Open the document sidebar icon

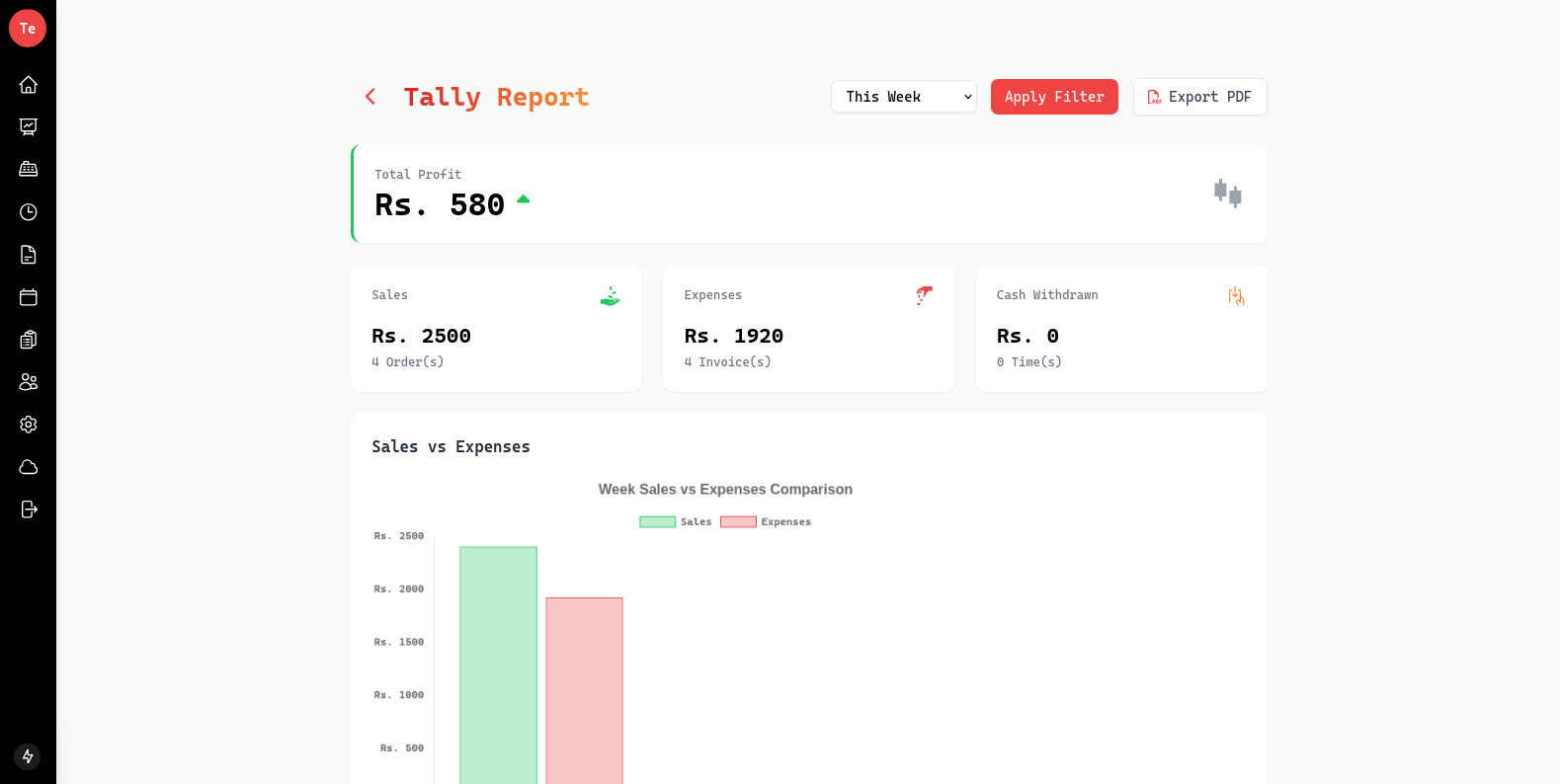pos(29,255)
